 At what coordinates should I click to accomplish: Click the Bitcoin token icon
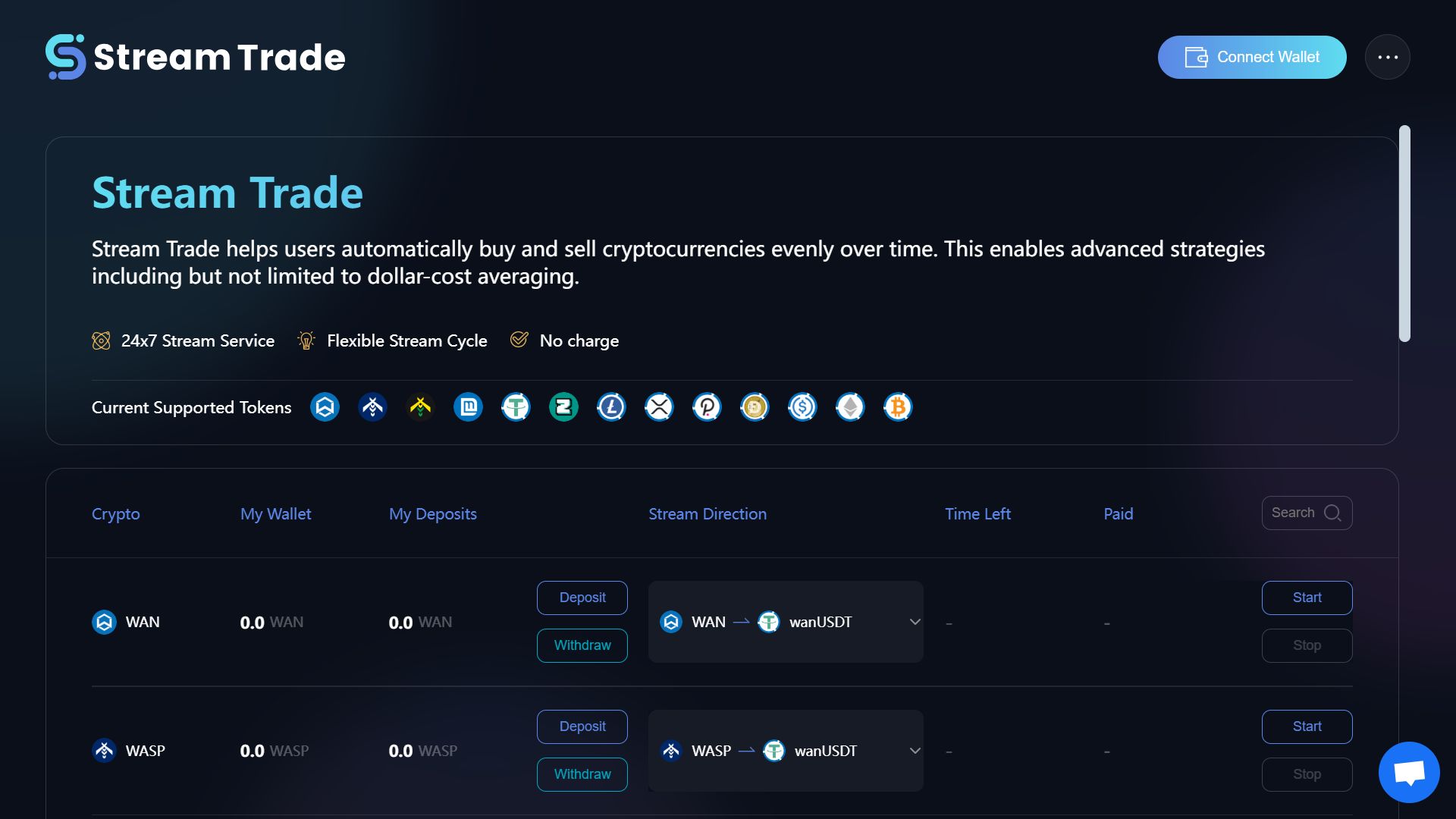point(898,407)
